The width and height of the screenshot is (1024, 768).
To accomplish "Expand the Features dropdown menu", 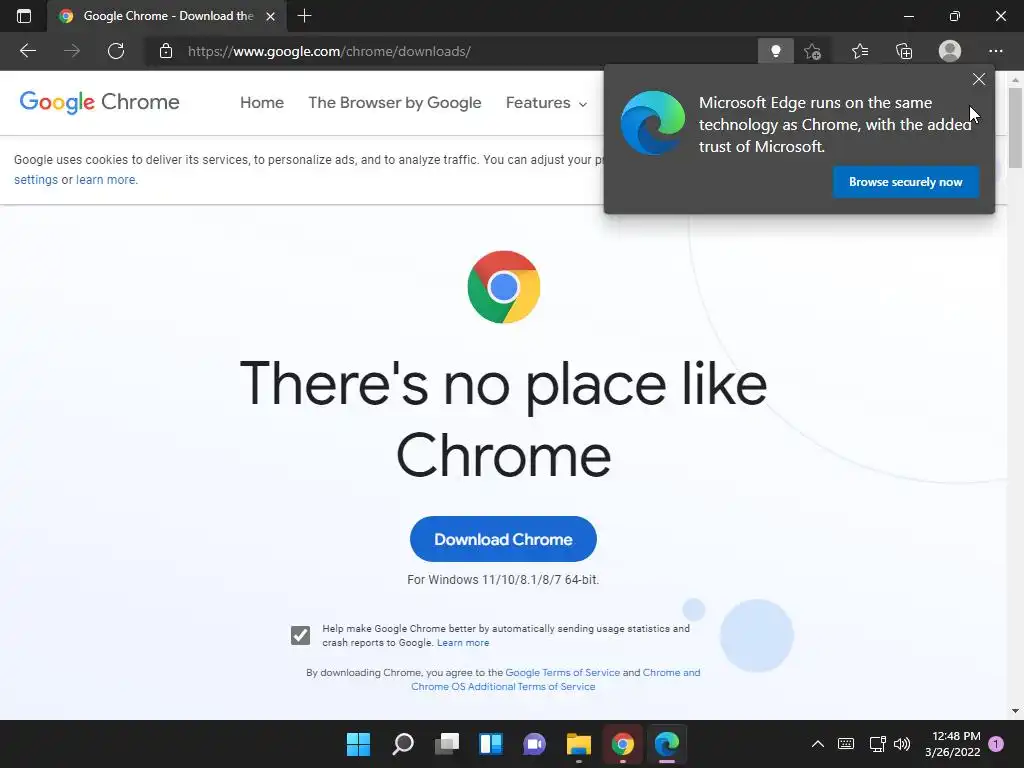I will (546, 103).
